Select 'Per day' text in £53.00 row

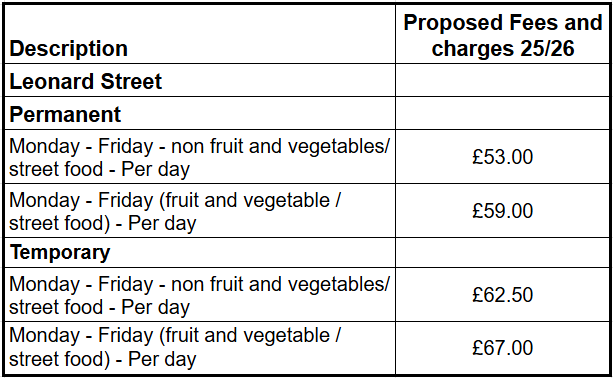156,169
